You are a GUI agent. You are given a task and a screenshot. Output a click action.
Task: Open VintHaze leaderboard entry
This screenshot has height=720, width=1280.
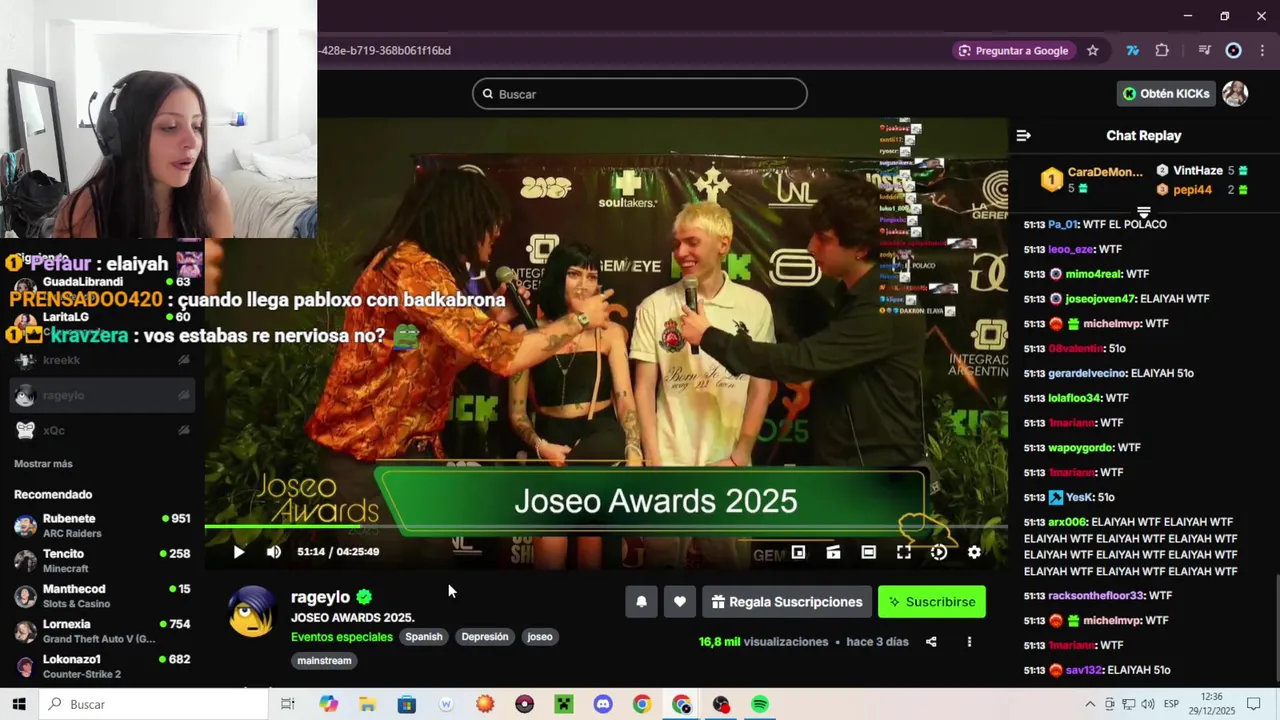coord(1202,171)
